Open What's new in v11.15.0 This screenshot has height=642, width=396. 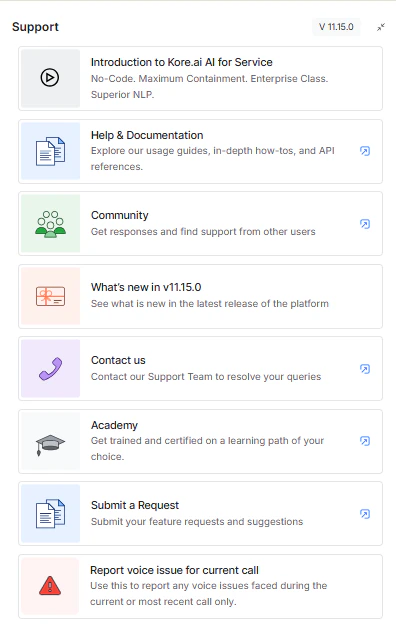click(146, 287)
